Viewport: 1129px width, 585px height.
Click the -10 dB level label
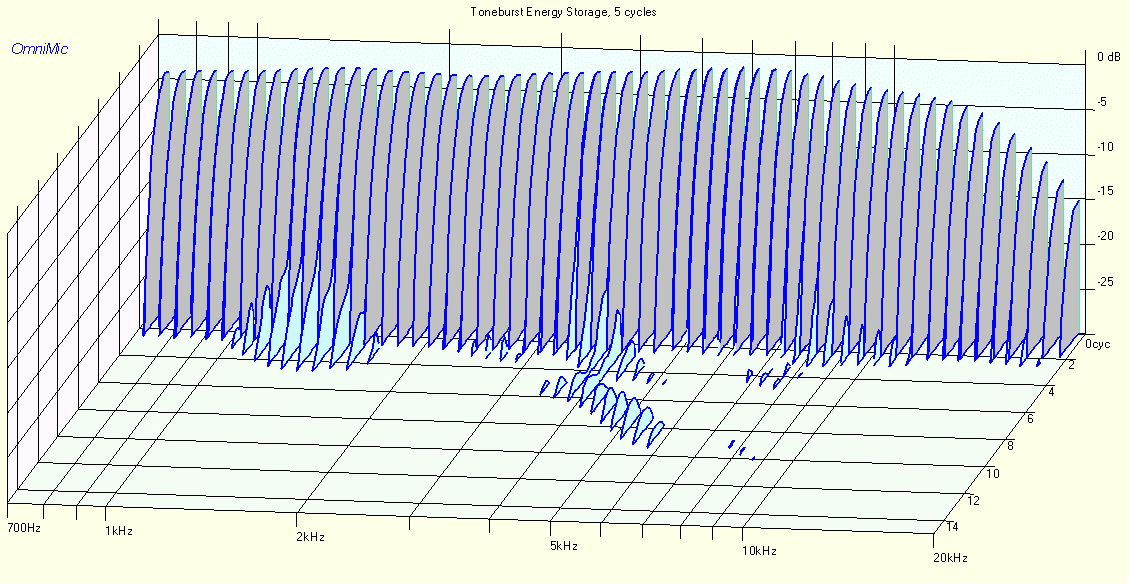pyautogui.click(x=1105, y=147)
